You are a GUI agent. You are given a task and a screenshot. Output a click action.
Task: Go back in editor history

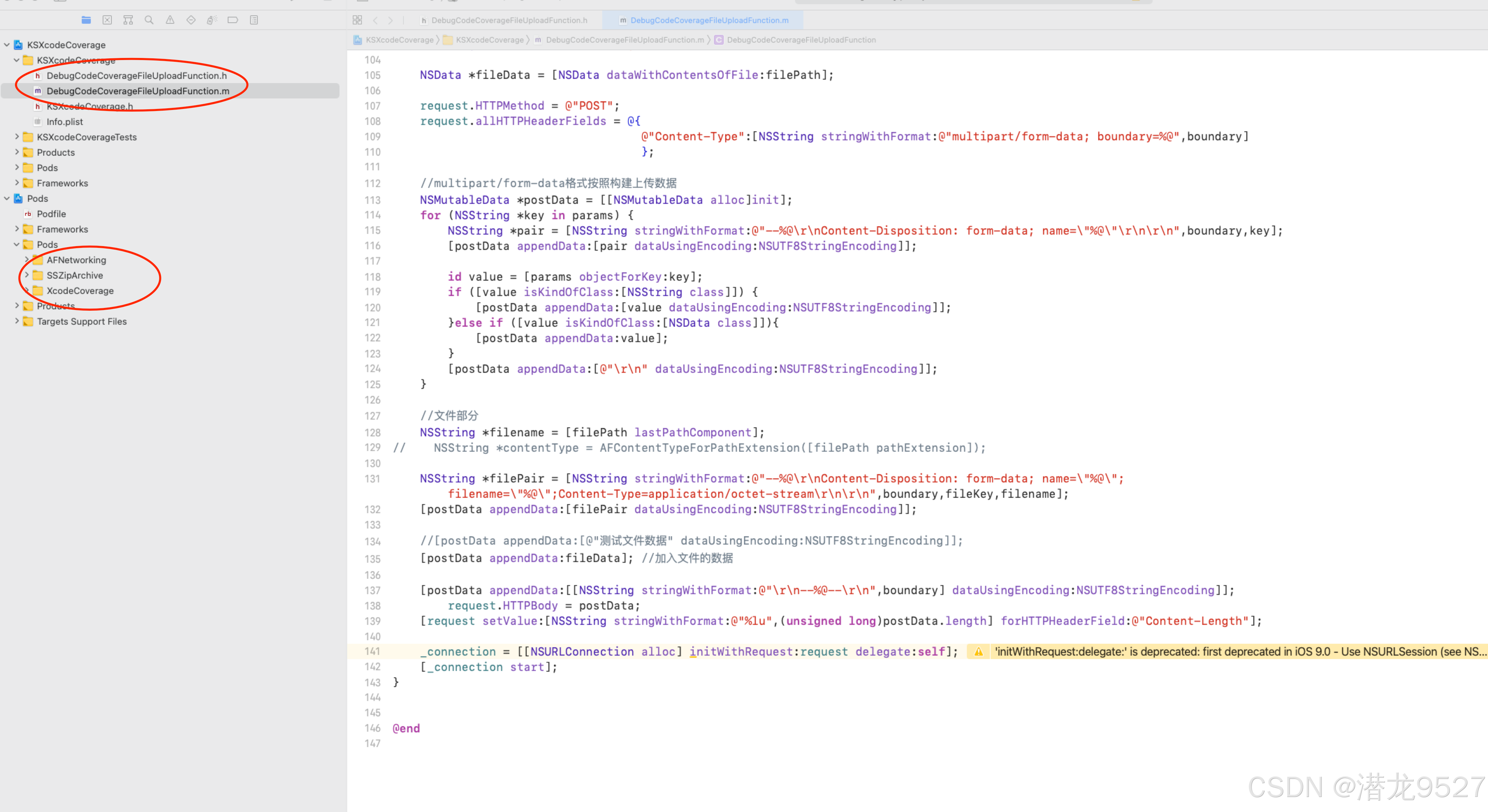pos(375,20)
